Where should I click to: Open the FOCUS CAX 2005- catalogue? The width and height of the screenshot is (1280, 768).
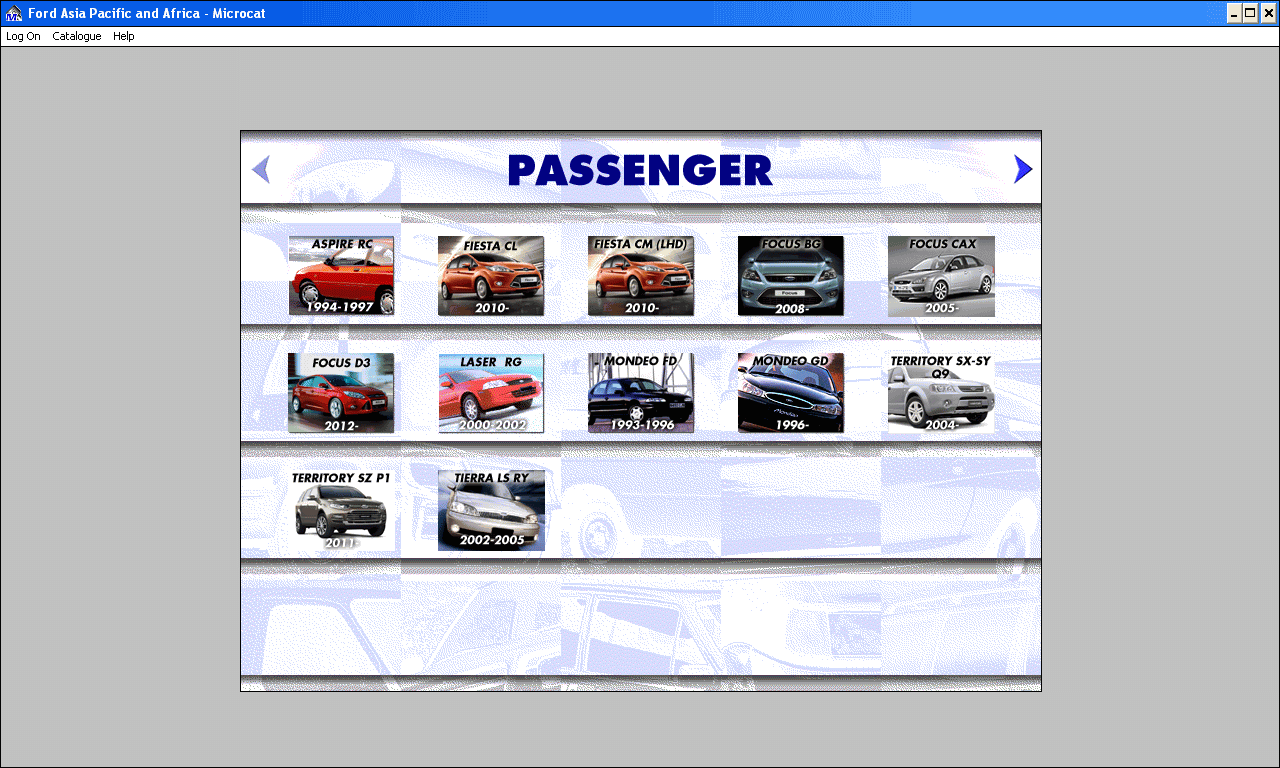coord(941,276)
